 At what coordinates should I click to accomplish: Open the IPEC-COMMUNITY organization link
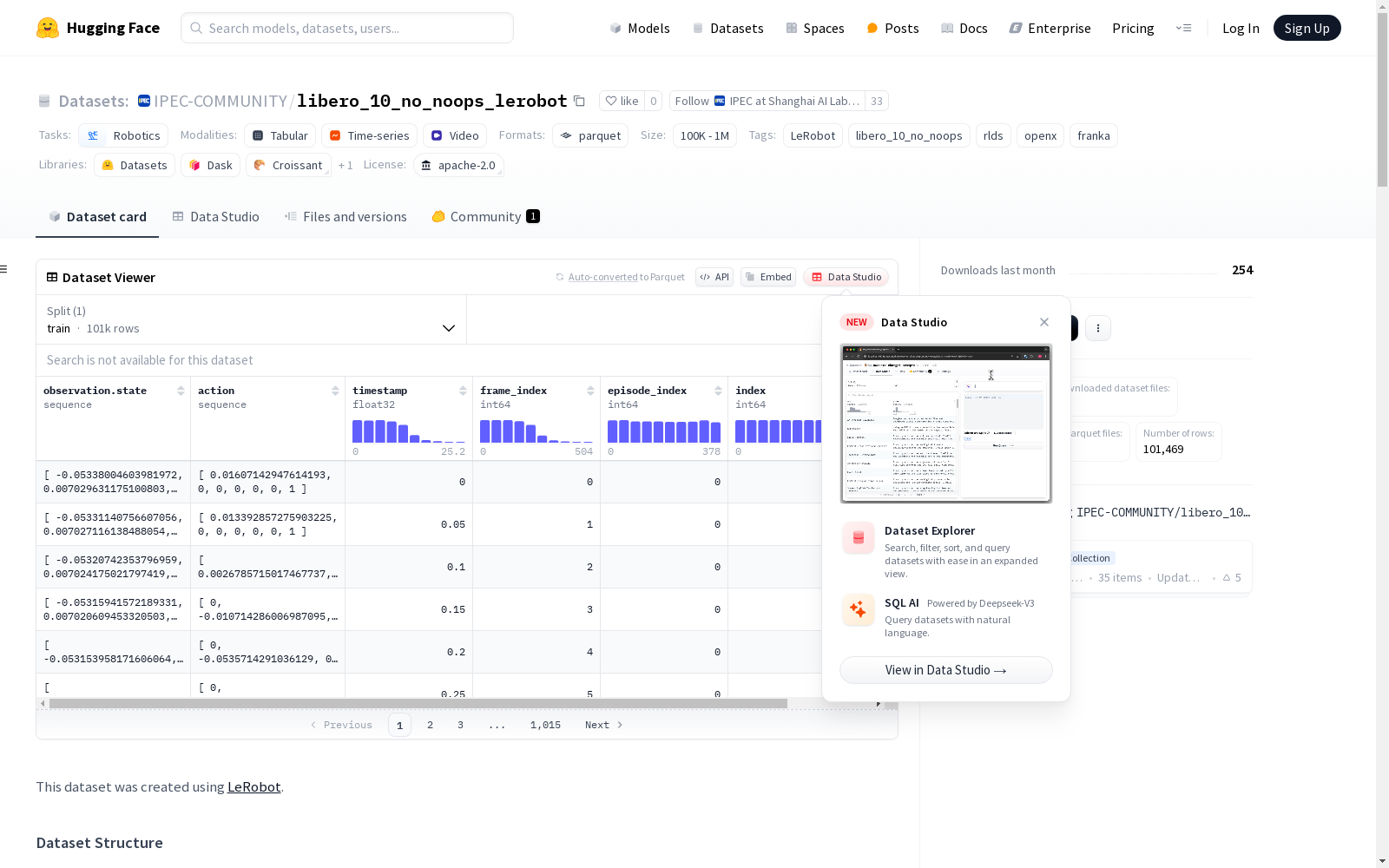pos(221,101)
